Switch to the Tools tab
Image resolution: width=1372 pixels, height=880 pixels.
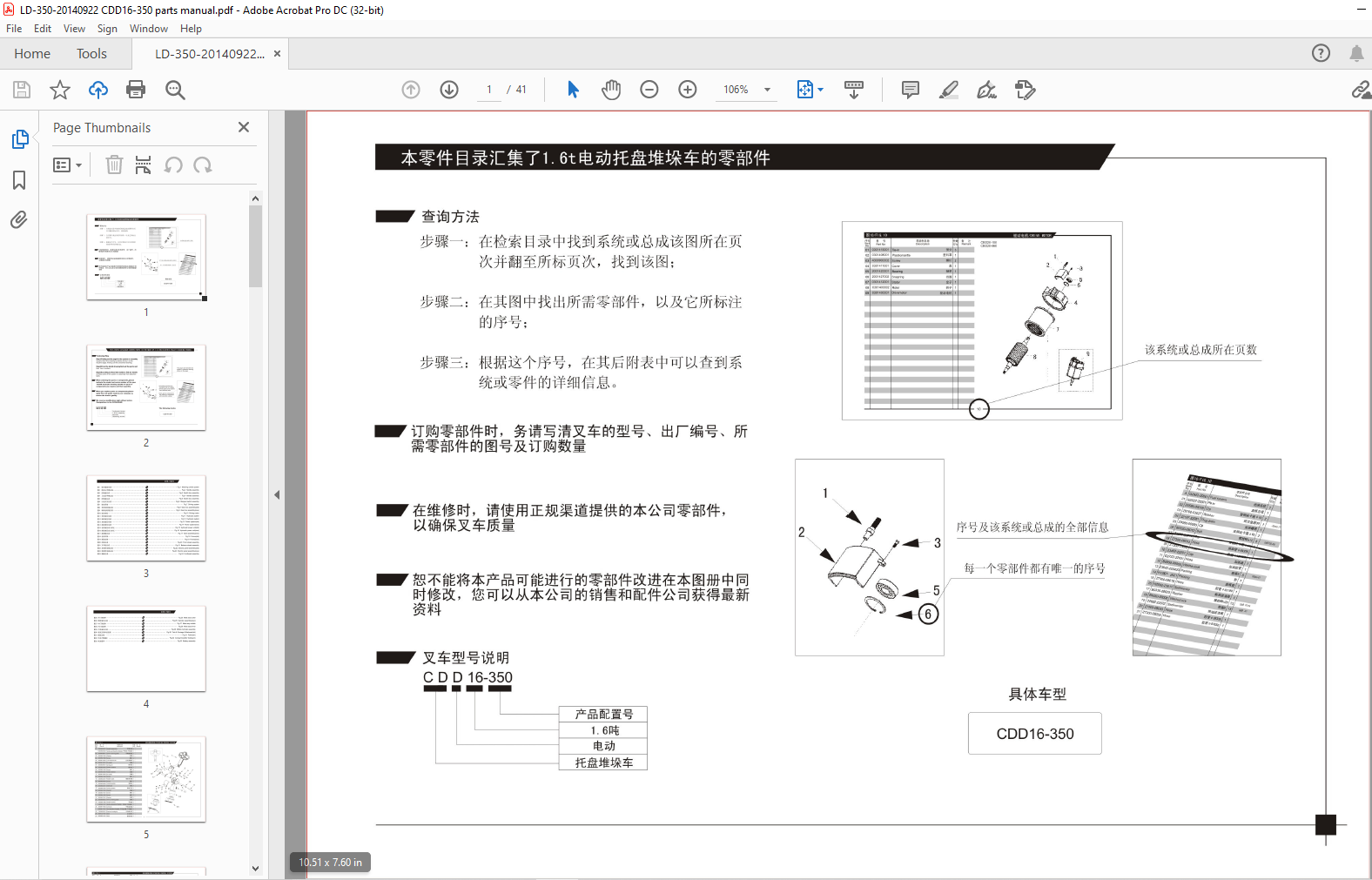(91, 53)
